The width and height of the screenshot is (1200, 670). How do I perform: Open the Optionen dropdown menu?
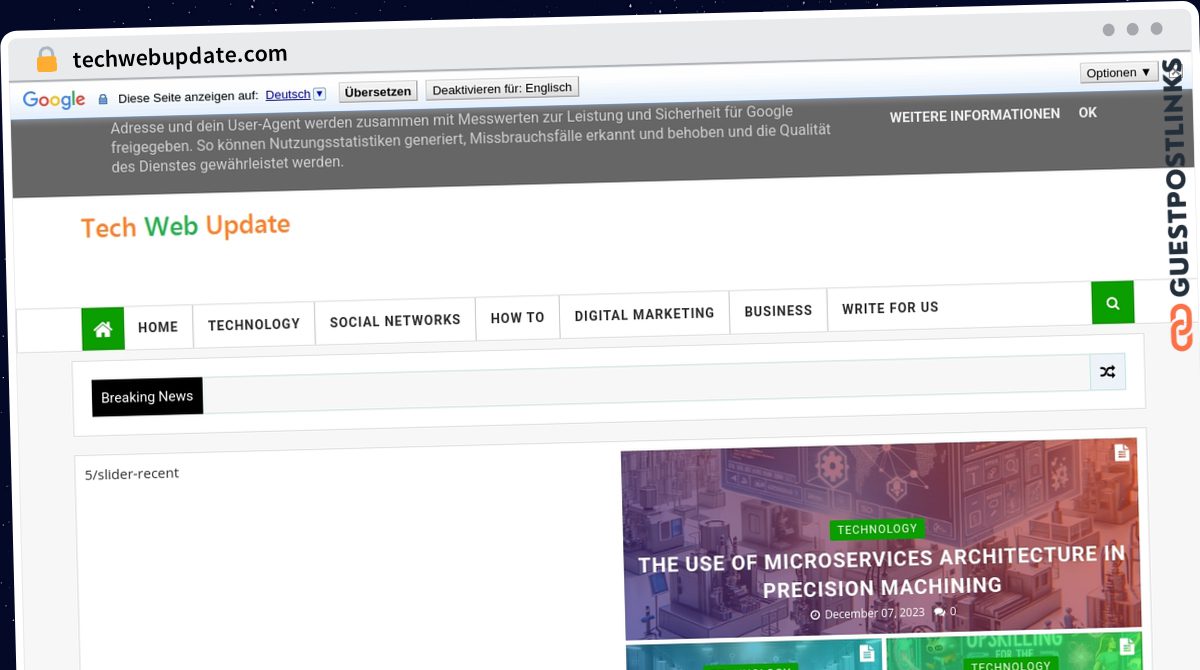tap(1119, 72)
